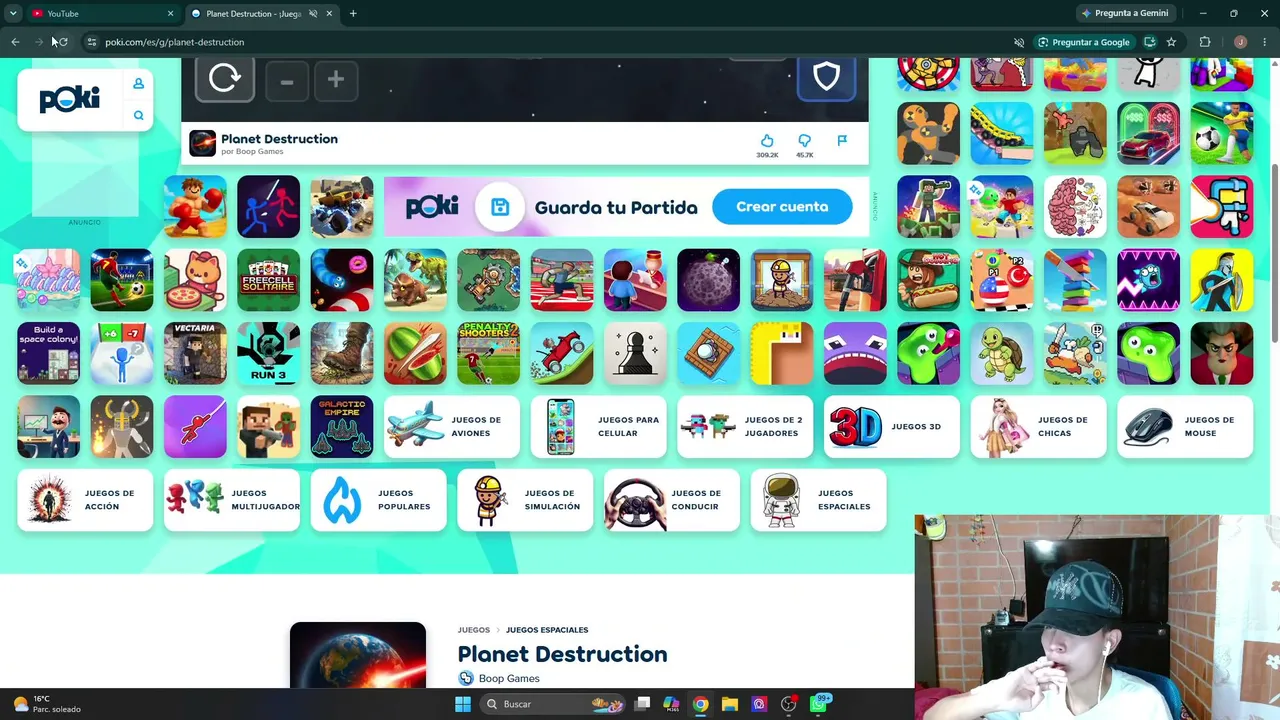This screenshot has height=720, width=1280.
Task: Like Planet Destruction with the thumbs up
Action: (x=767, y=141)
